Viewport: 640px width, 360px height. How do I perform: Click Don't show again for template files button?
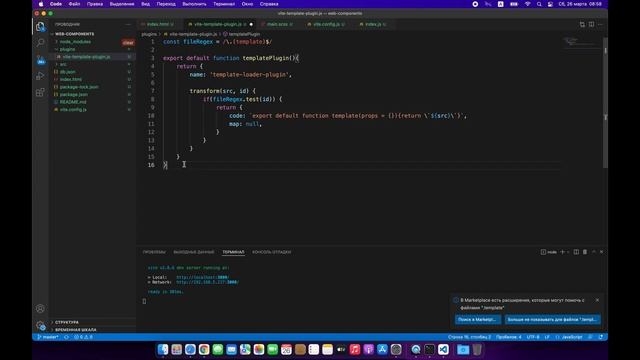(x=552, y=320)
